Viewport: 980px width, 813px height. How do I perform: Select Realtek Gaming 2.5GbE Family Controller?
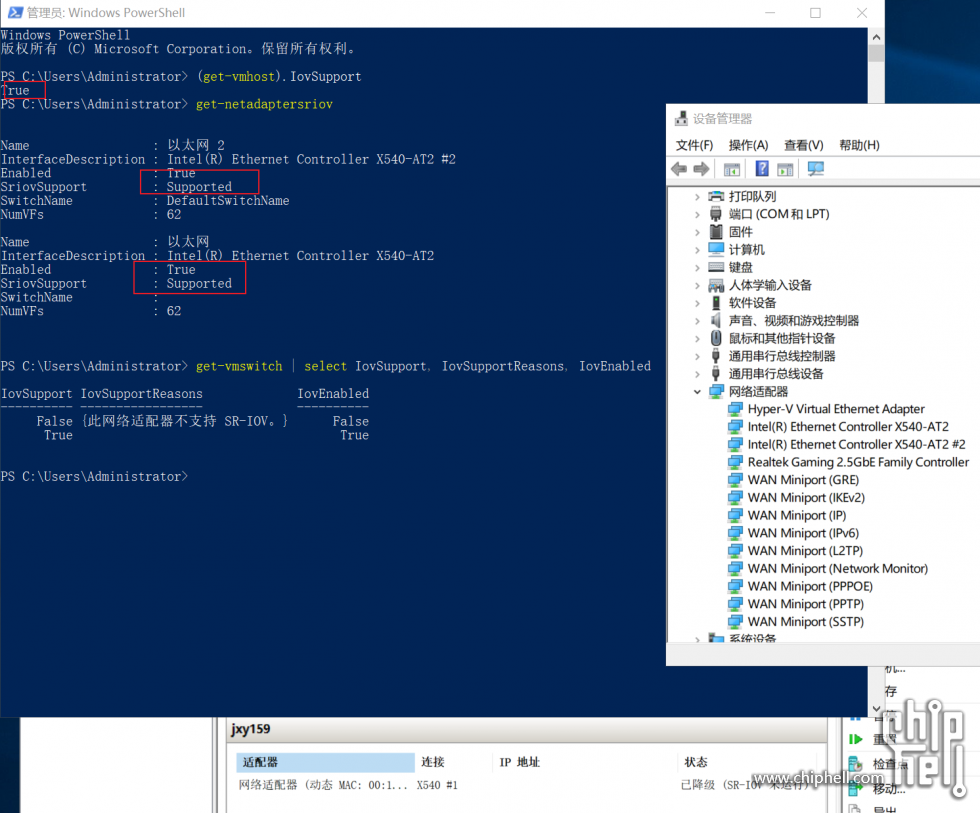(858, 462)
